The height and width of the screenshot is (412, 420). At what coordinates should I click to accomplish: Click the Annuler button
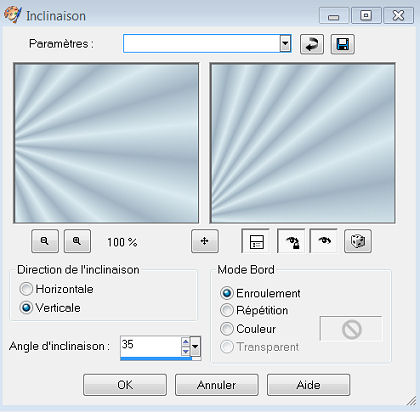pos(217,385)
